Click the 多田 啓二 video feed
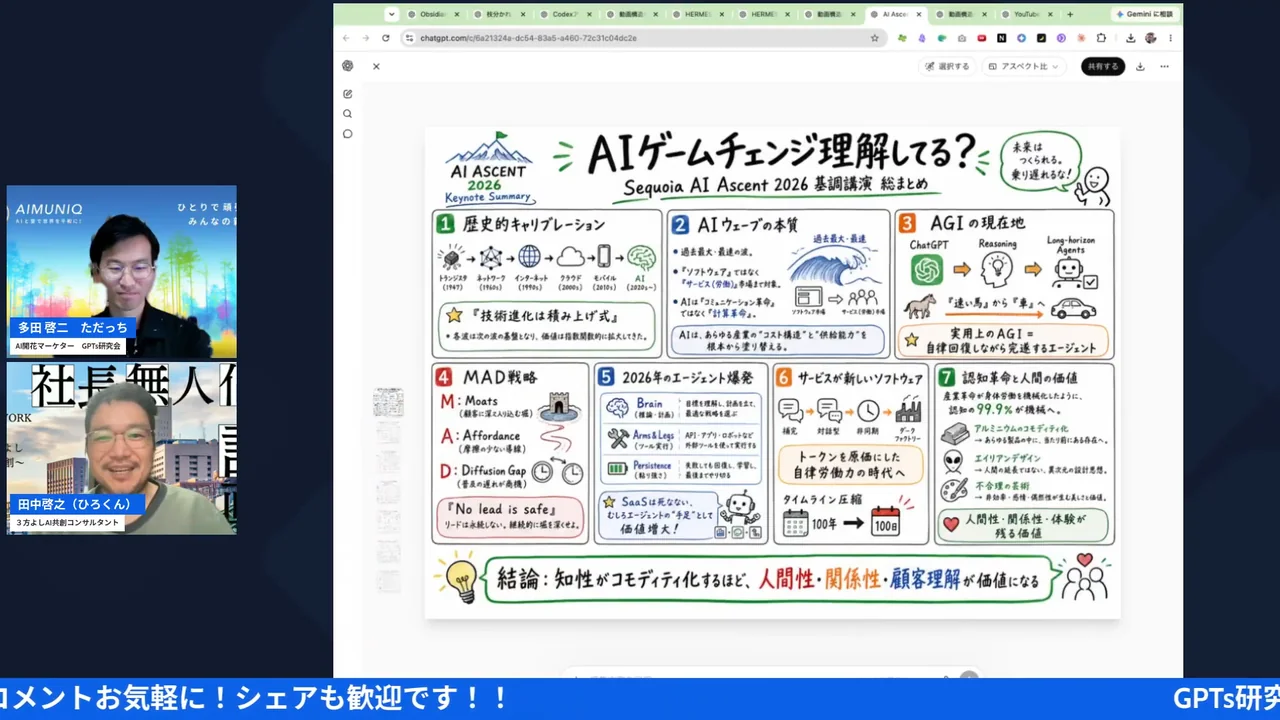Screen dimensions: 1280x720 pos(122,272)
